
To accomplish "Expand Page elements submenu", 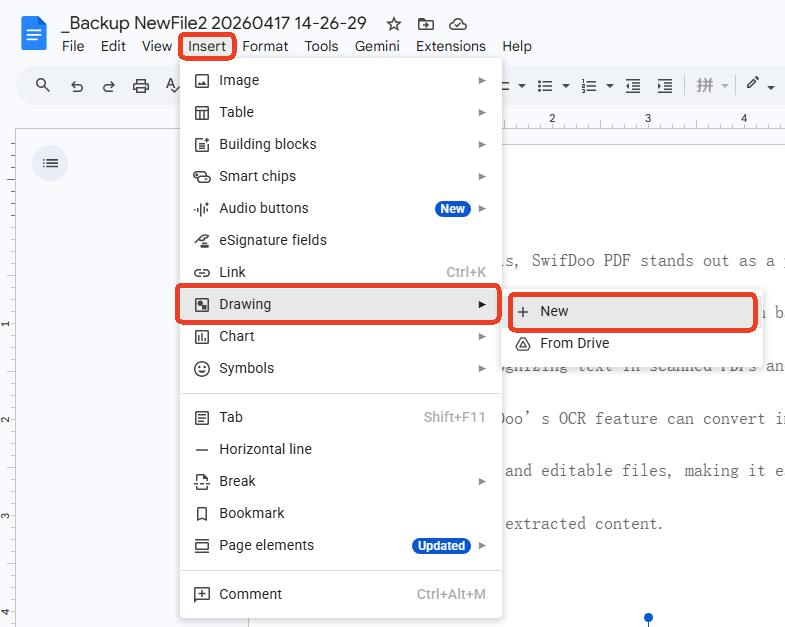I will click(x=340, y=545).
